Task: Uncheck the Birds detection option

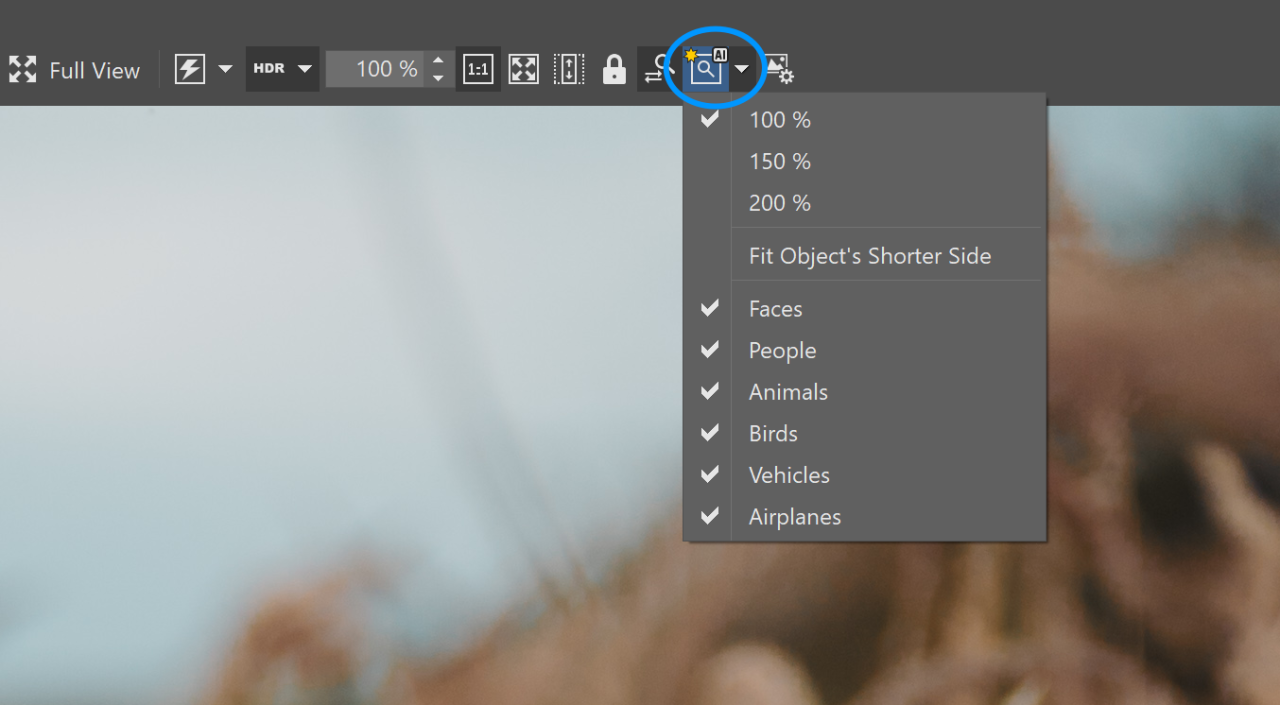Action: pyautogui.click(x=773, y=434)
